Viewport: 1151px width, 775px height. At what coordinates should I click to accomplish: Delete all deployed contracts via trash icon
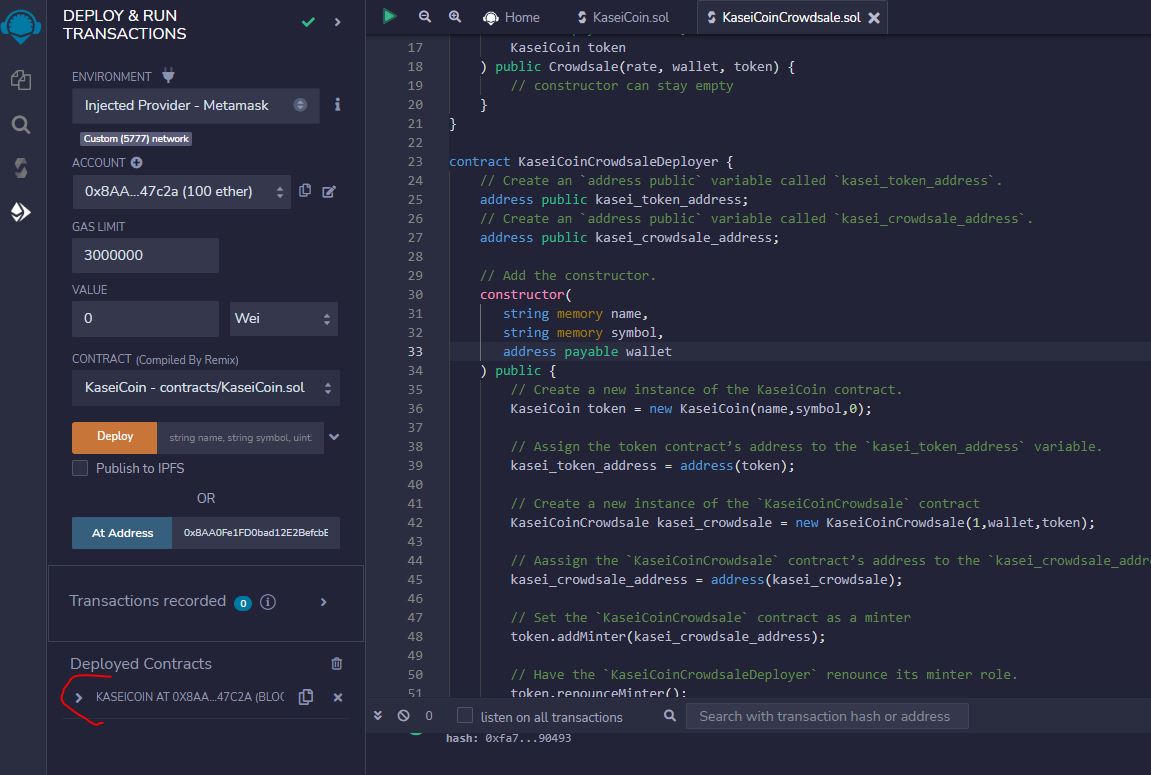(336, 663)
